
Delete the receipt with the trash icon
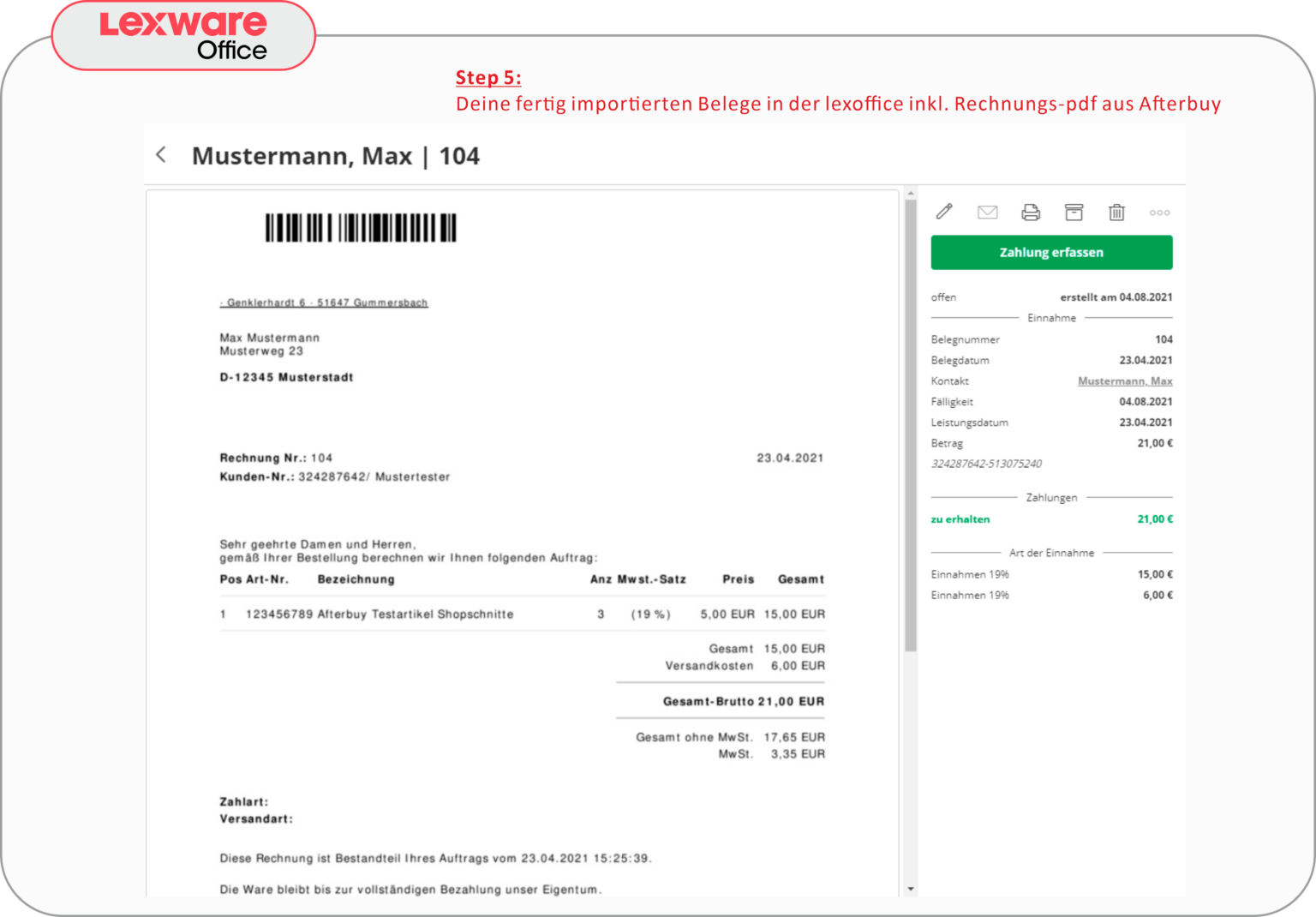click(1116, 213)
